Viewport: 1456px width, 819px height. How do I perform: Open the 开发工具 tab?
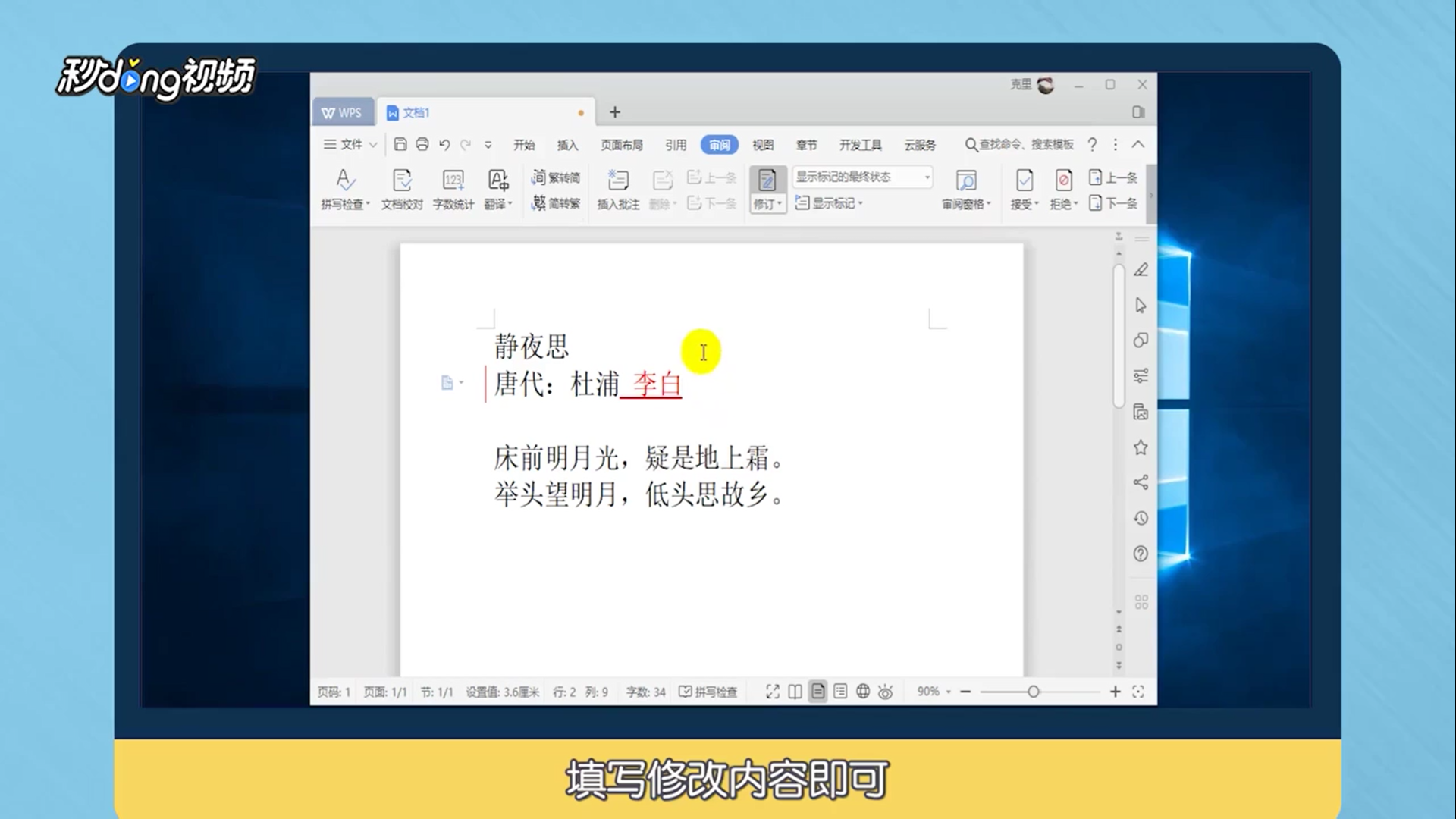861,145
